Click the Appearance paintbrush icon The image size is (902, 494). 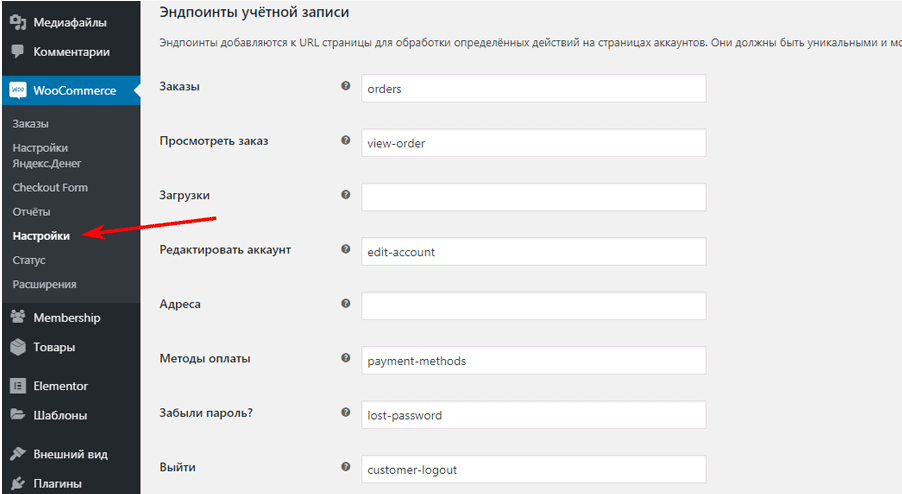[18, 454]
